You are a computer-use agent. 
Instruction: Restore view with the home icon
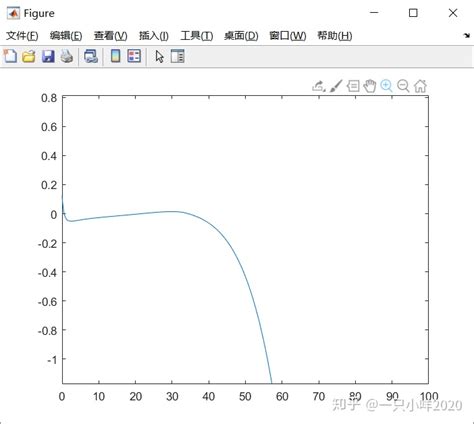420,86
